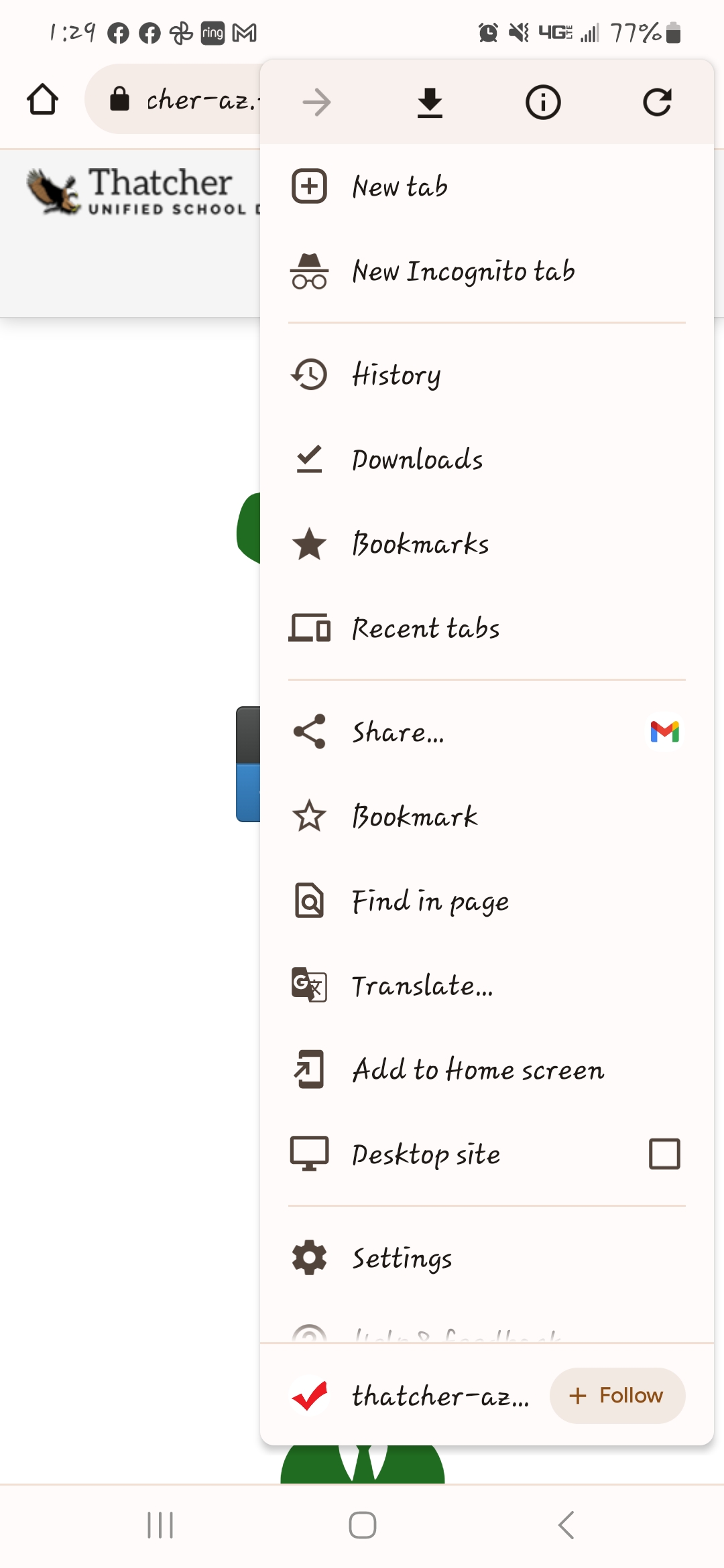724x1568 pixels.
Task: Open the page info icon
Action: [543, 103]
